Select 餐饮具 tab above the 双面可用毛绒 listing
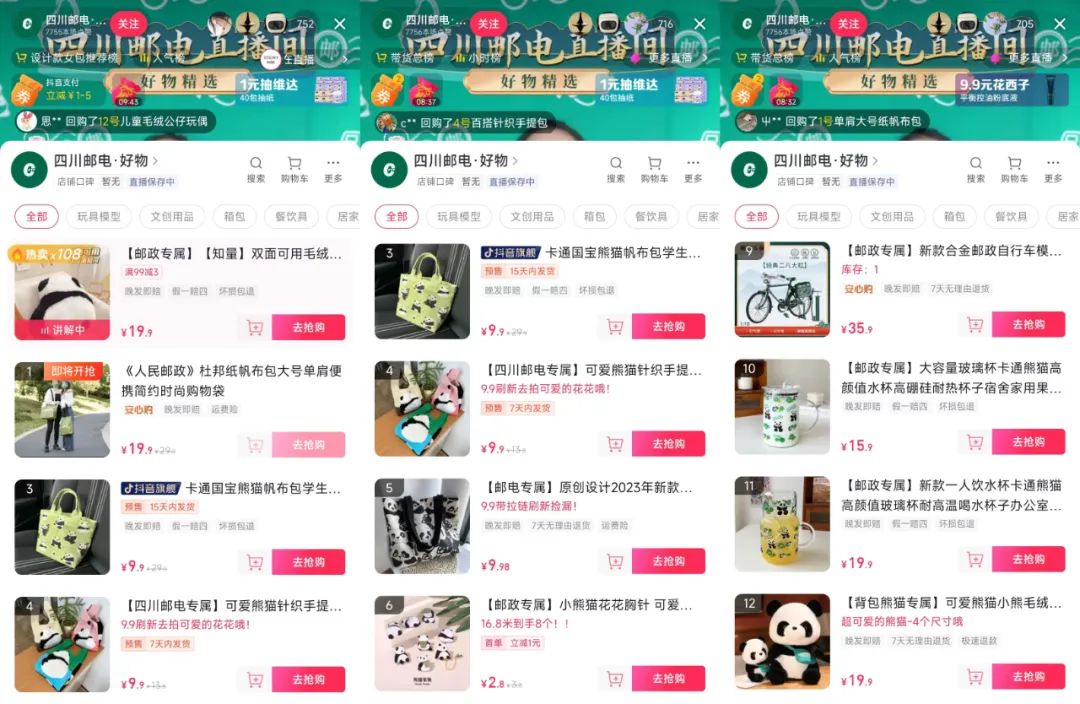The image size is (1080, 704). coord(291,216)
